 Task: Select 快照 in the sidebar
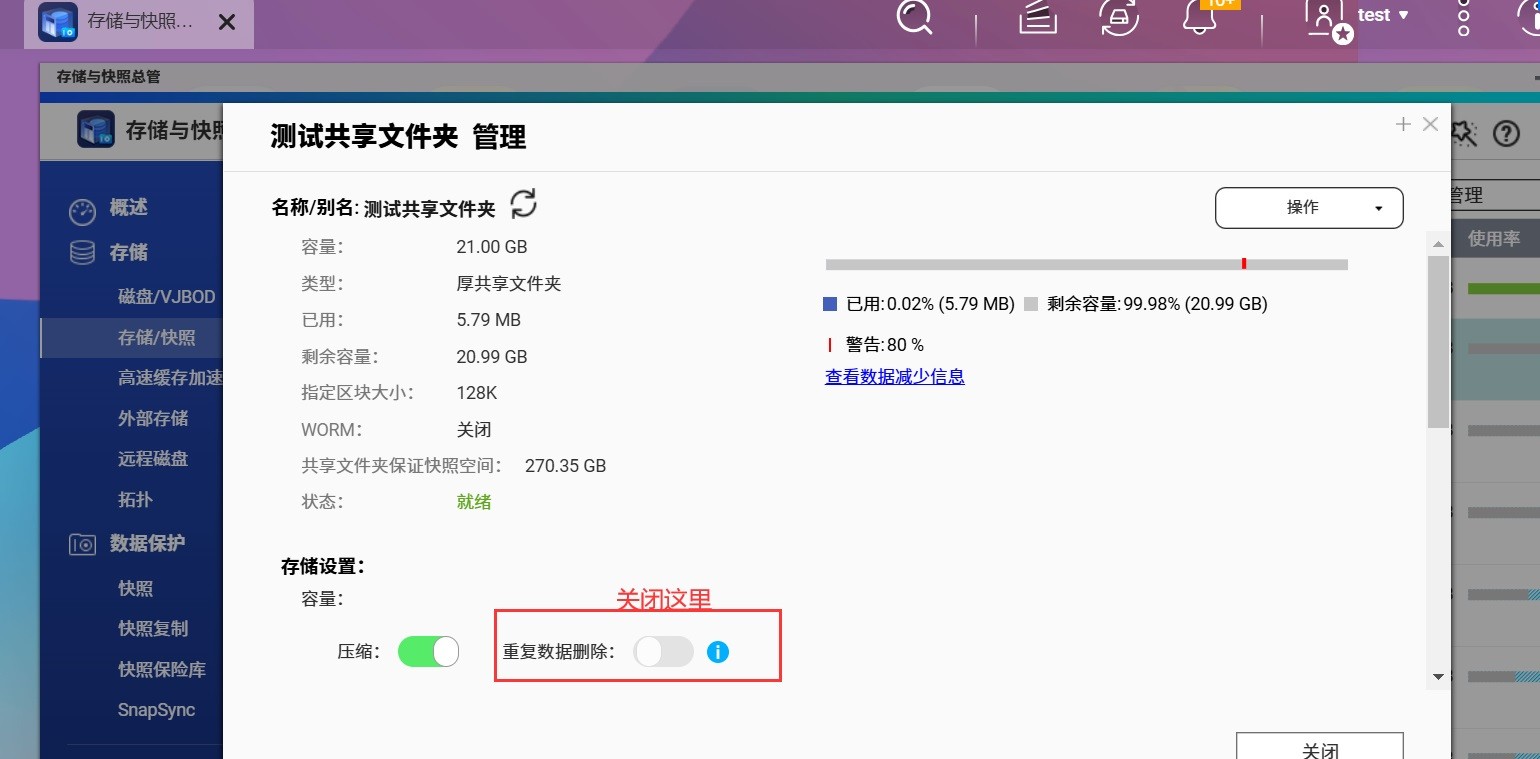coord(135,589)
